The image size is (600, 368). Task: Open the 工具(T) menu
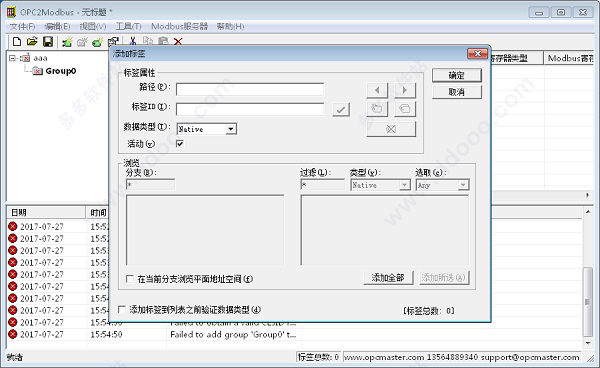point(129,26)
